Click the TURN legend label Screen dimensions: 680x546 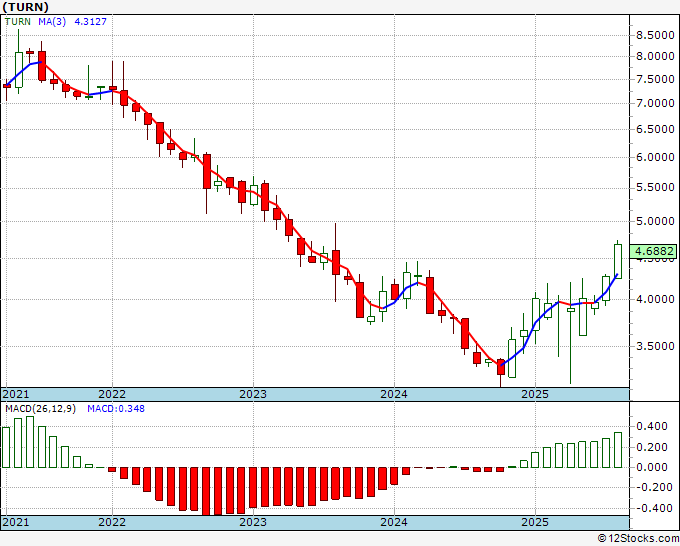tap(18, 22)
